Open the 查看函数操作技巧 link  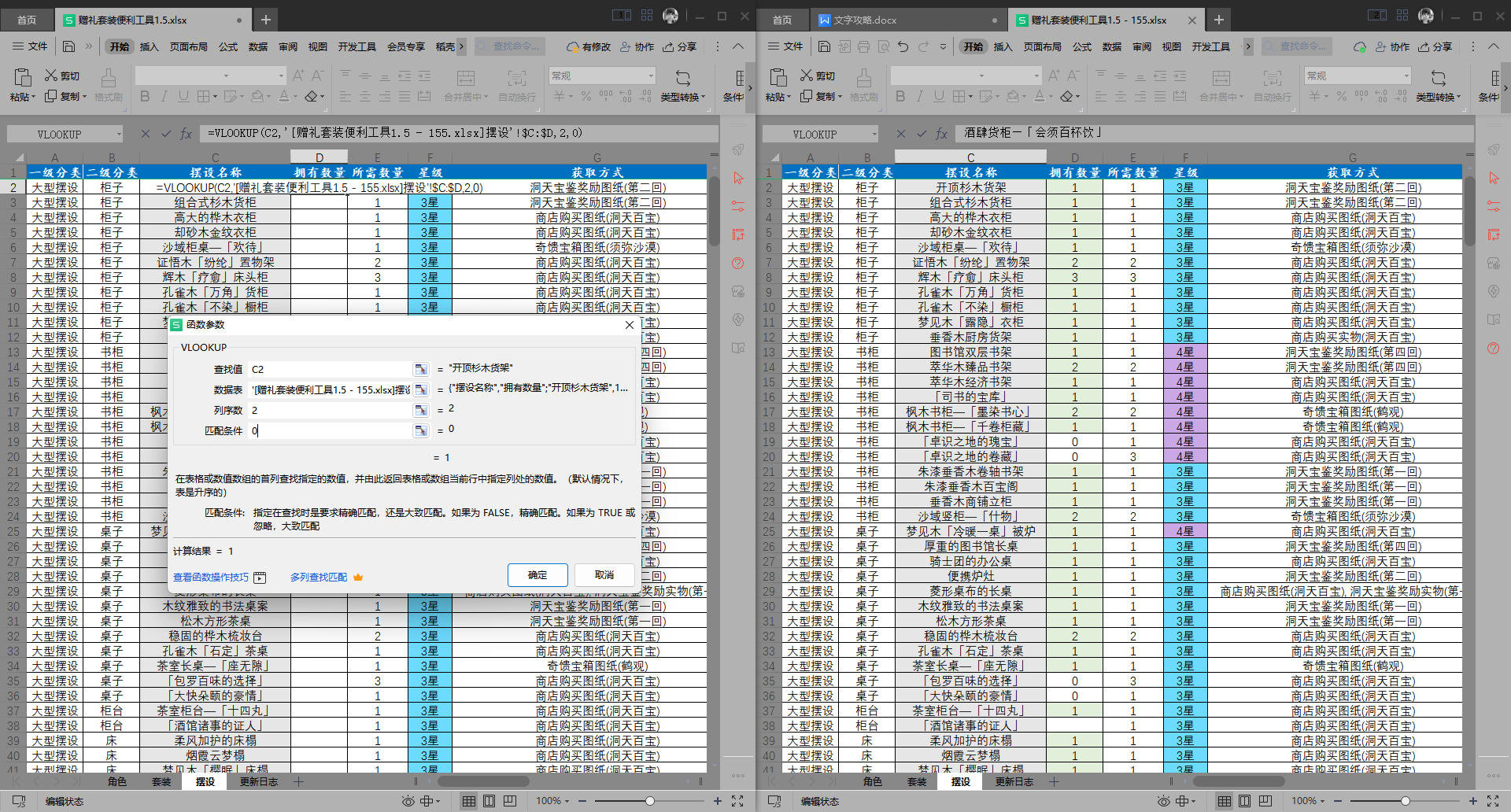[211, 578]
